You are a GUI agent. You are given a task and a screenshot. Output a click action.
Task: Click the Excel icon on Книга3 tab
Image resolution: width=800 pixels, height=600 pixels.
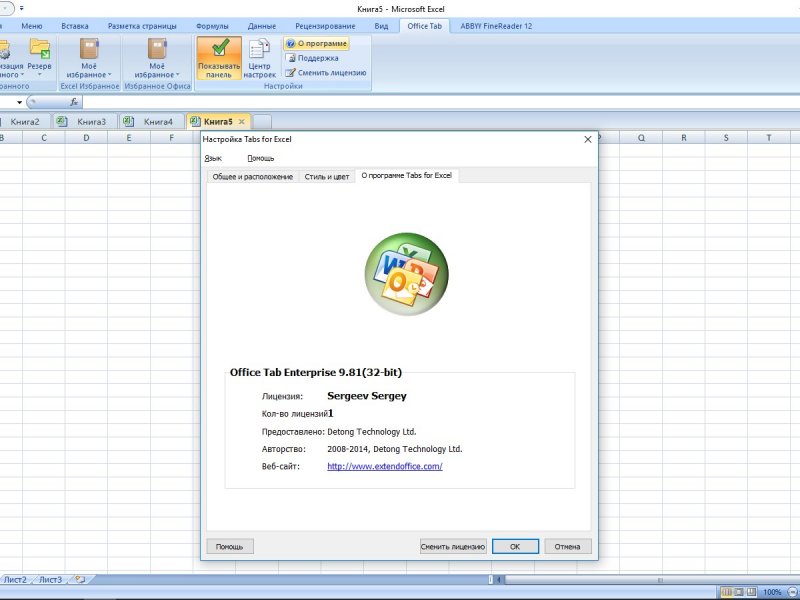coord(62,121)
